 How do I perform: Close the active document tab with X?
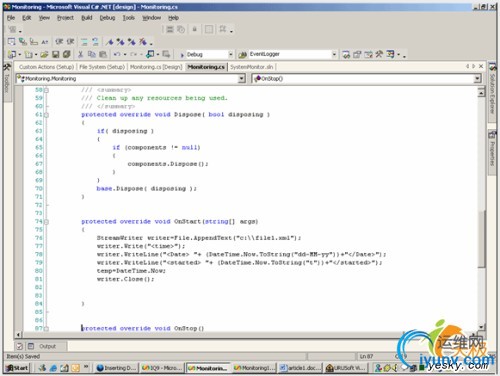pyautogui.click(x=481, y=66)
